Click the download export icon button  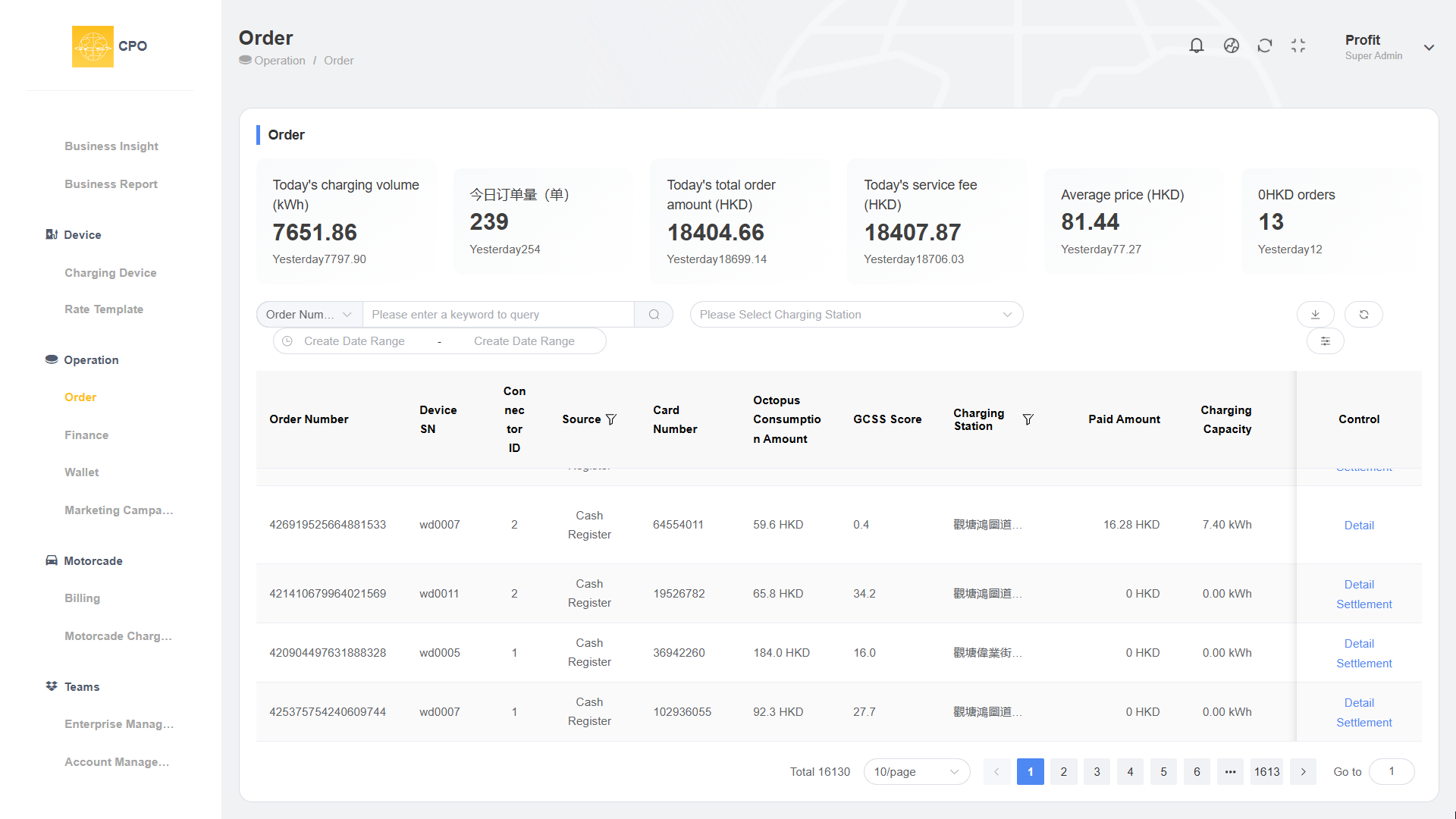(x=1316, y=315)
